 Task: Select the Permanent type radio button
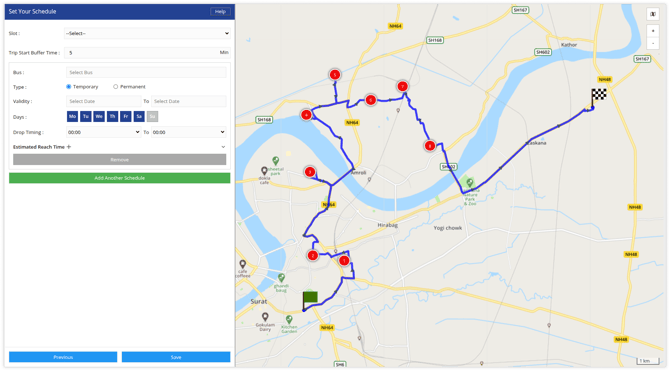coord(115,87)
